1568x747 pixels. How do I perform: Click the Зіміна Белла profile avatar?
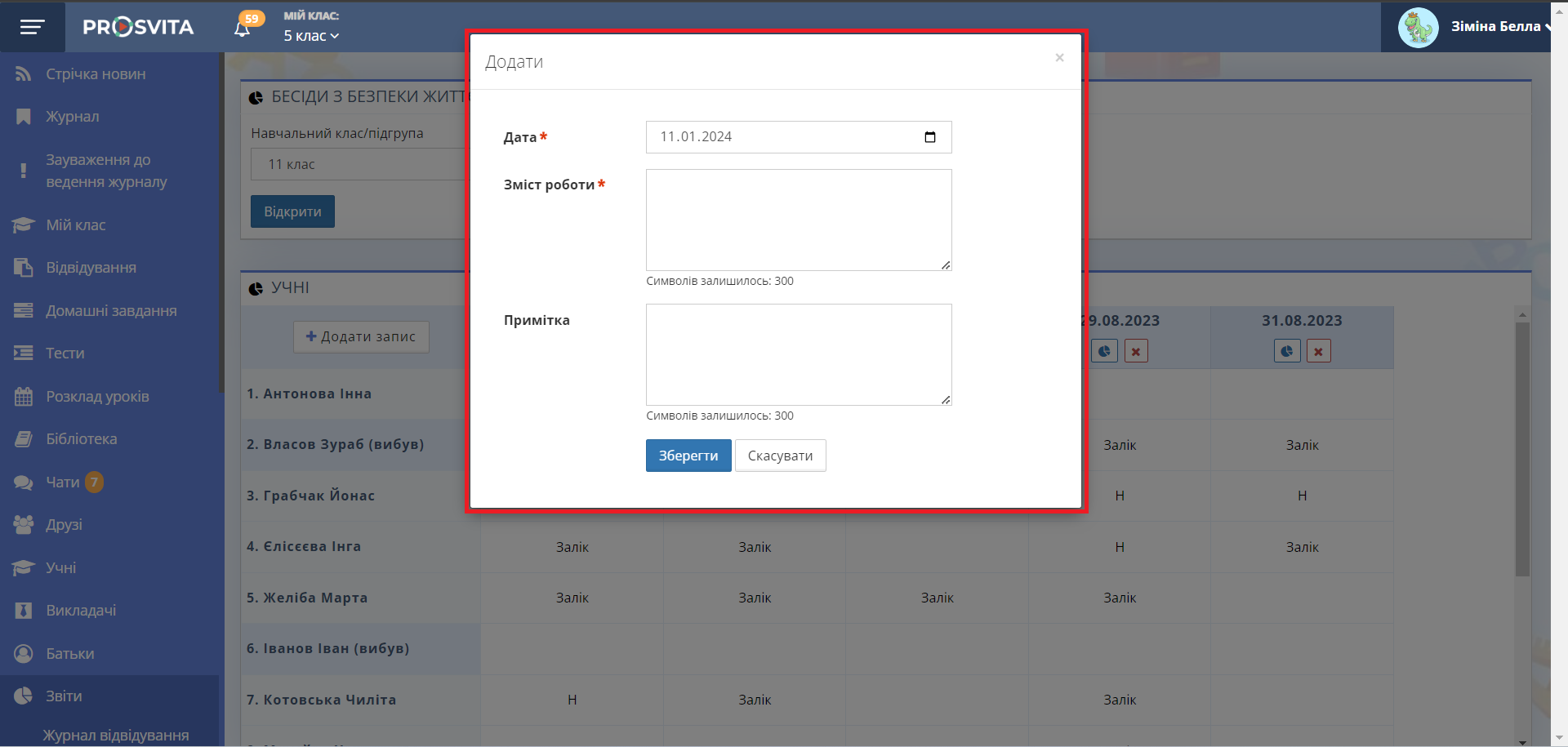(1418, 28)
